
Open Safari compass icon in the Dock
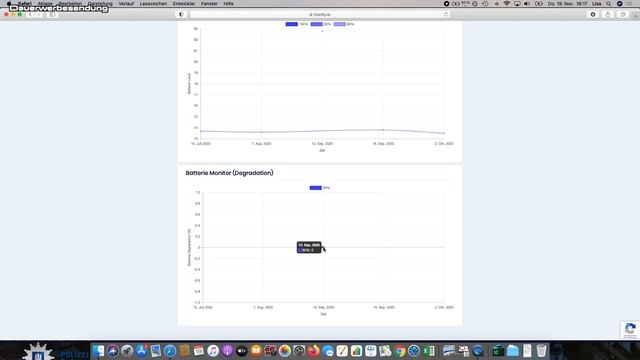pyautogui.click(x=170, y=351)
